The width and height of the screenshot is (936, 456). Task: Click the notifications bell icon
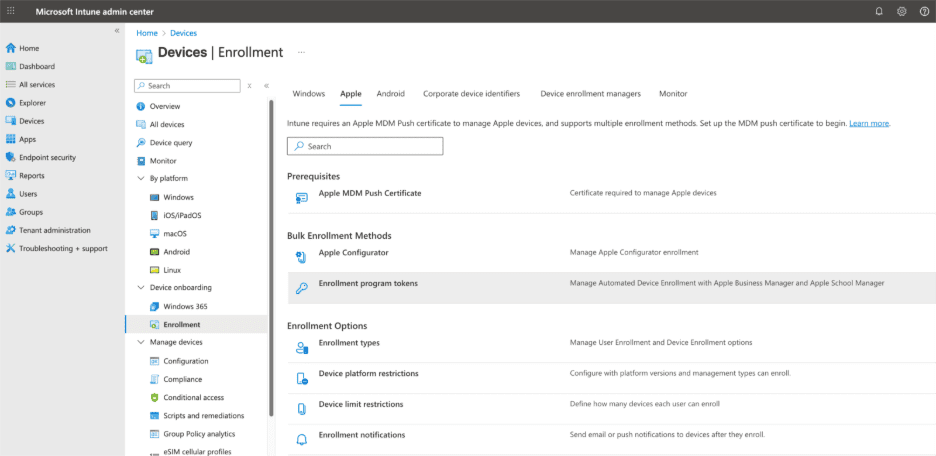[879, 11]
